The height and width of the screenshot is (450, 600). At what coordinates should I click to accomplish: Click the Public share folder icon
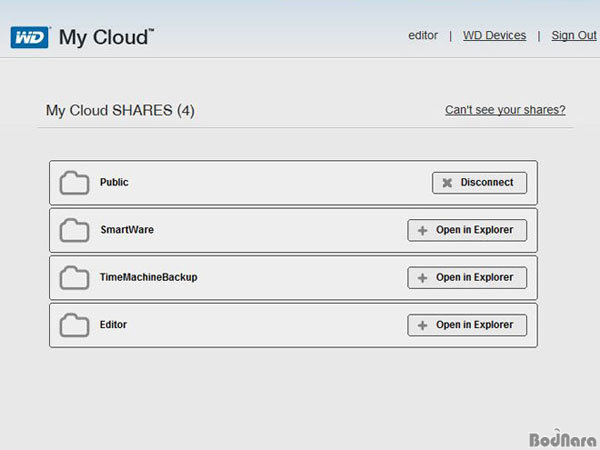74,183
